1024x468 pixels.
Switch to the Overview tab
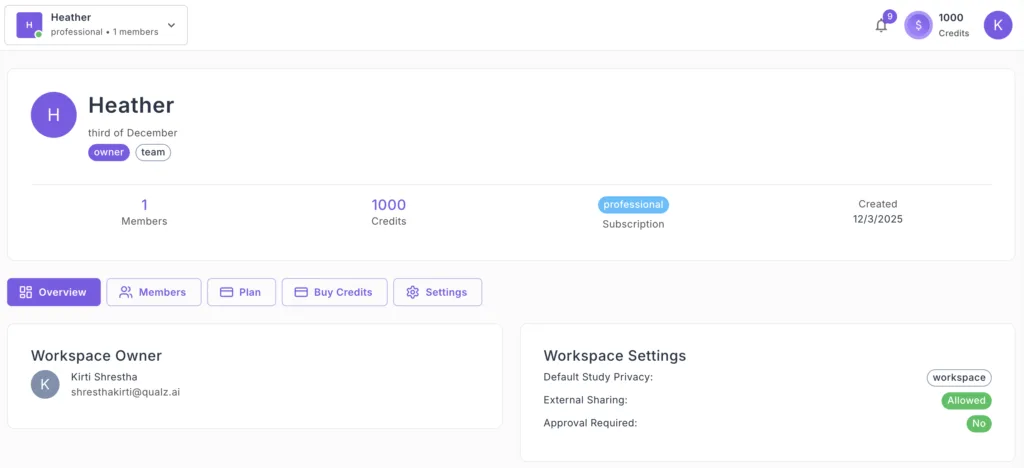click(54, 292)
